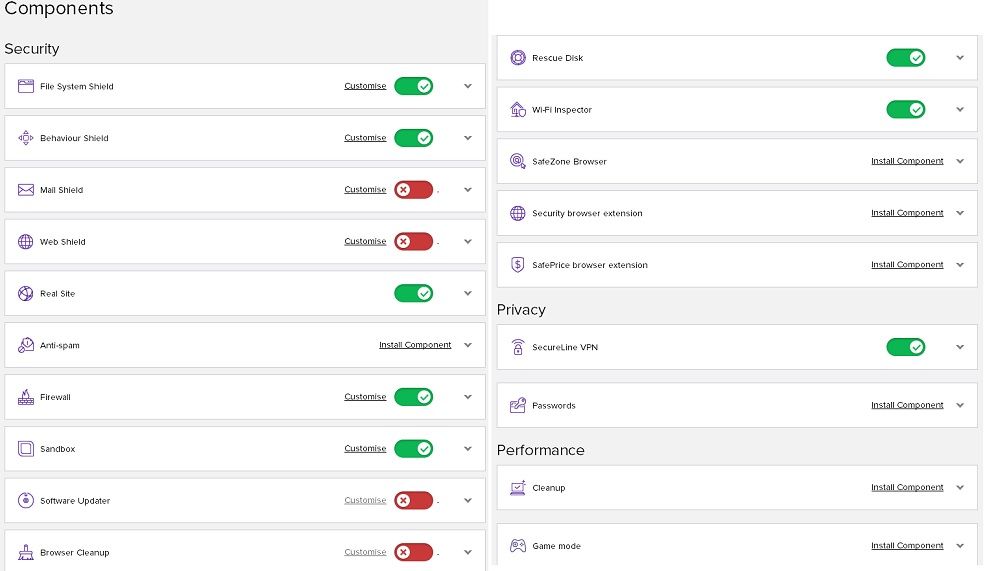Open Customise link for File System Shield
The height and width of the screenshot is (571, 1000).
click(365, 86)
